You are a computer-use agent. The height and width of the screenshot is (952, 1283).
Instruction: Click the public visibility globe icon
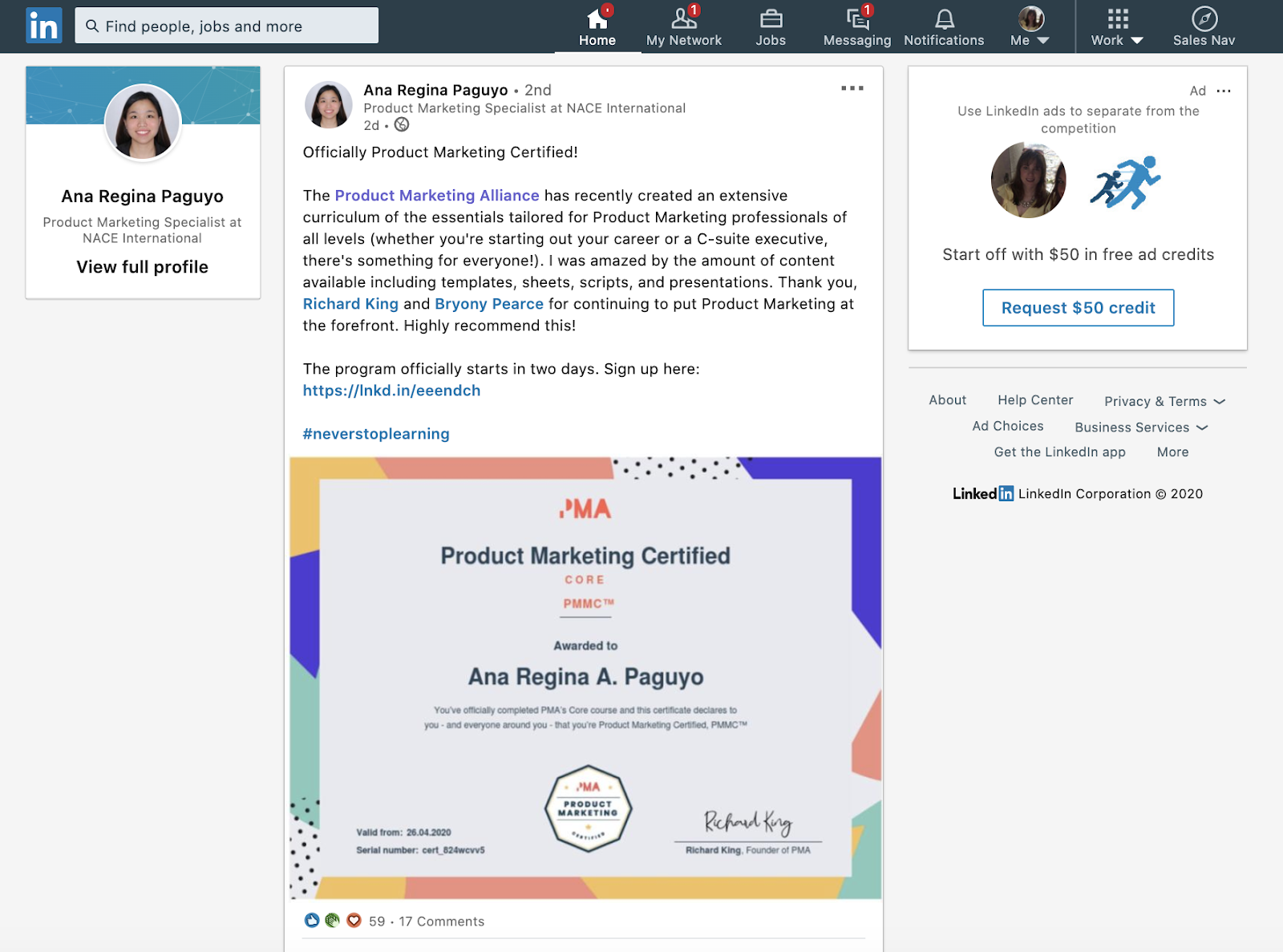pyautogui.click(x=402, y=124)
